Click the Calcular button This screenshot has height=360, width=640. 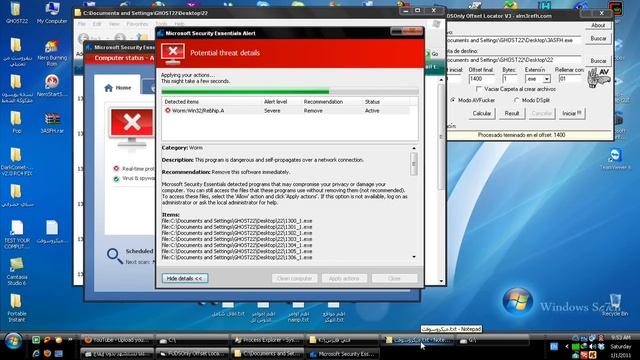482,113
